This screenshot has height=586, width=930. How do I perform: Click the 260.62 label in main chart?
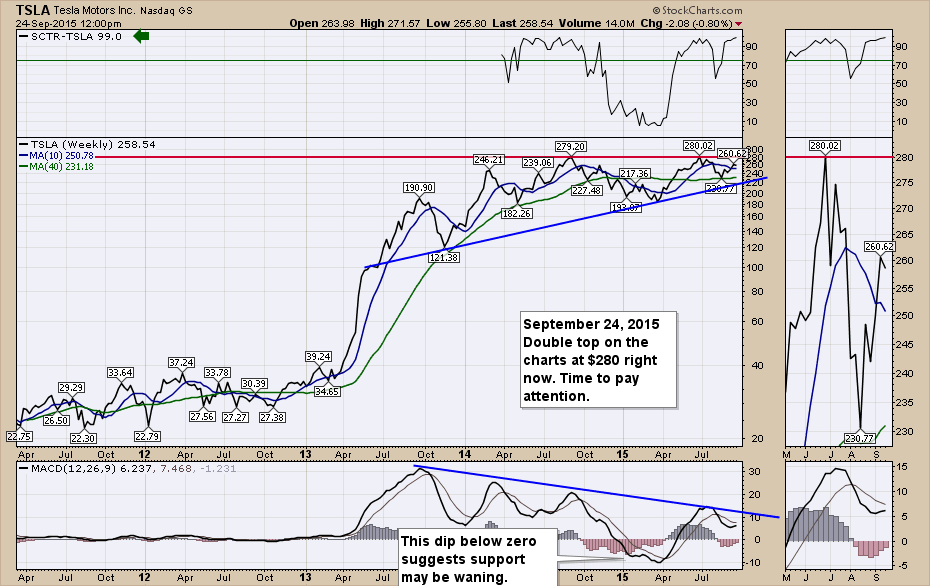(x=732, y=154)
